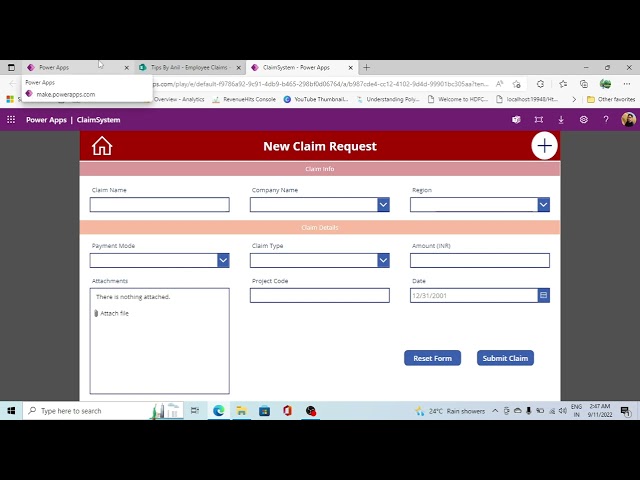Open browser favorites star icon
The image size is (640, 480).
[563, 84]
